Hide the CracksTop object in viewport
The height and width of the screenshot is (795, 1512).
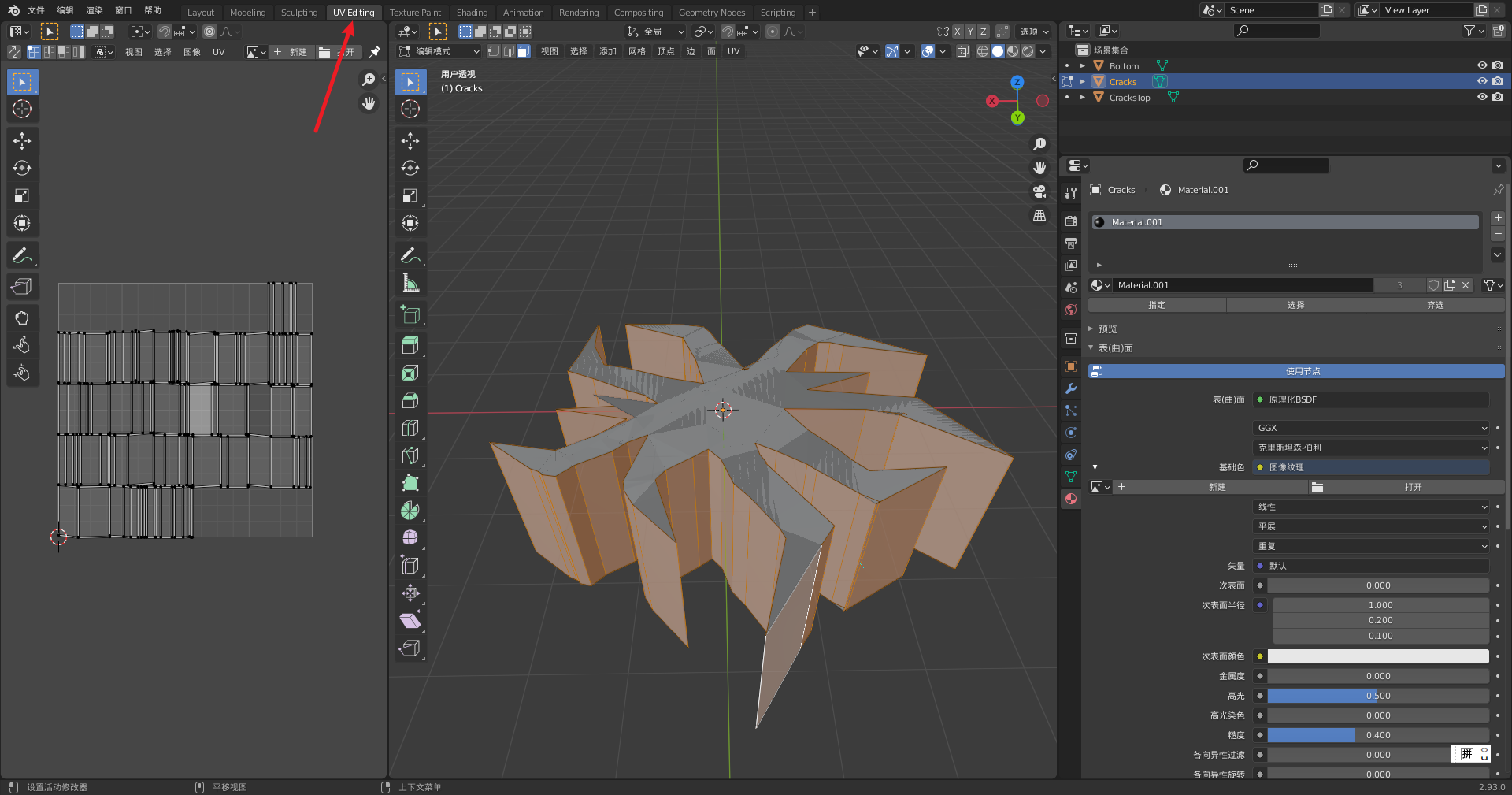pyautogui.click(x=1482, y=98)
